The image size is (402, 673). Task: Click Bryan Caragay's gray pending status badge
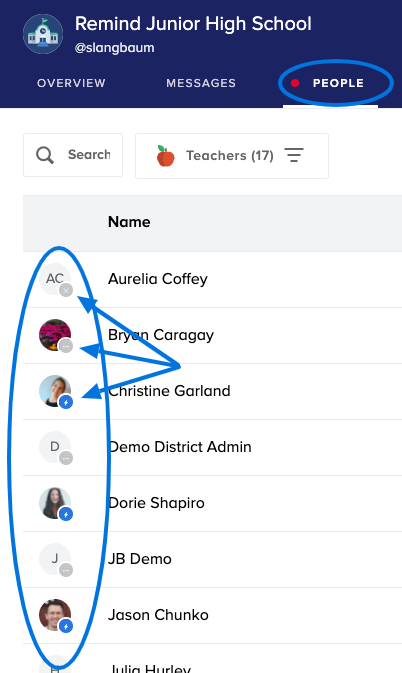(x=66, y=346)
